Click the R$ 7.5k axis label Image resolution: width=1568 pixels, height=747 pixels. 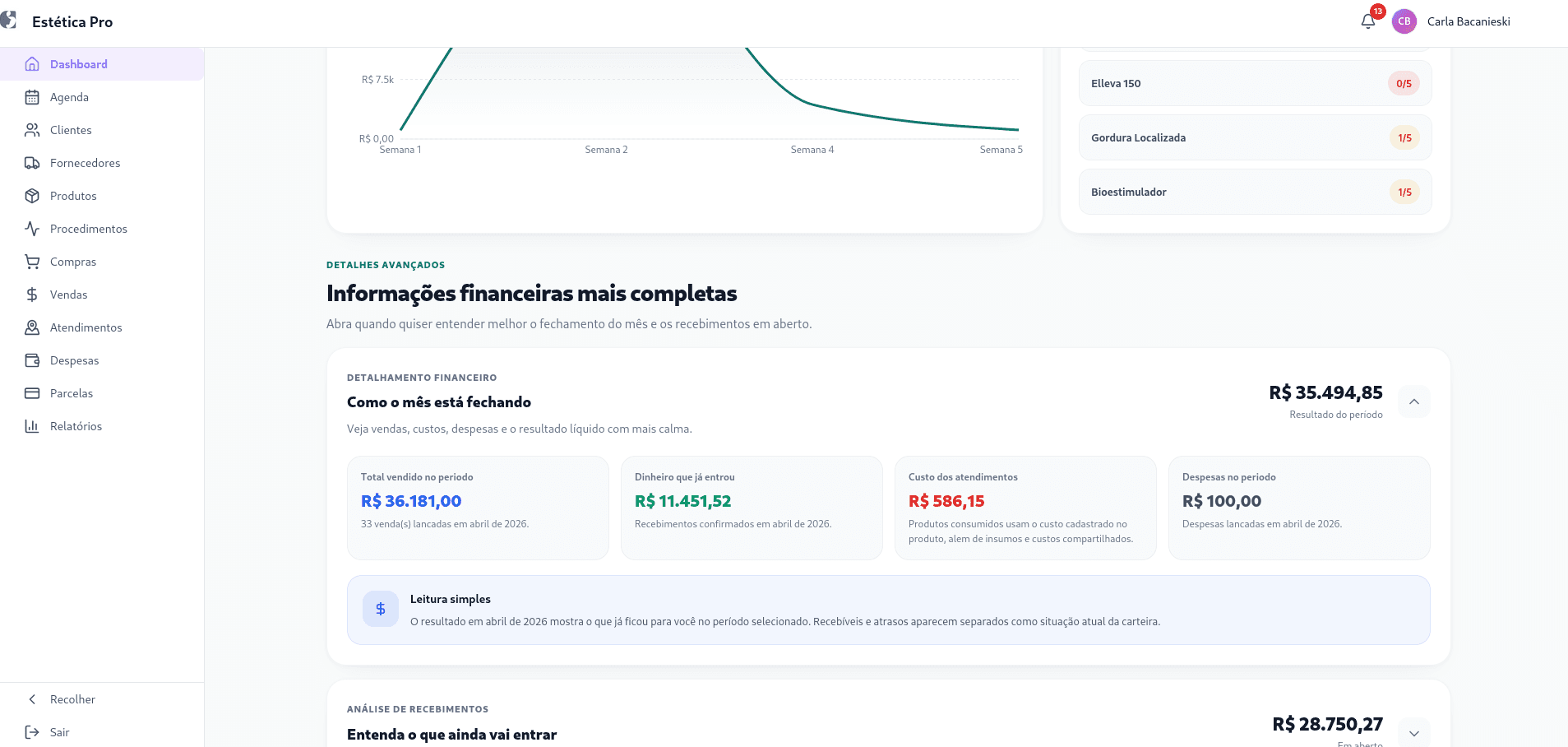pyautogui.click(x=377, y=80)
